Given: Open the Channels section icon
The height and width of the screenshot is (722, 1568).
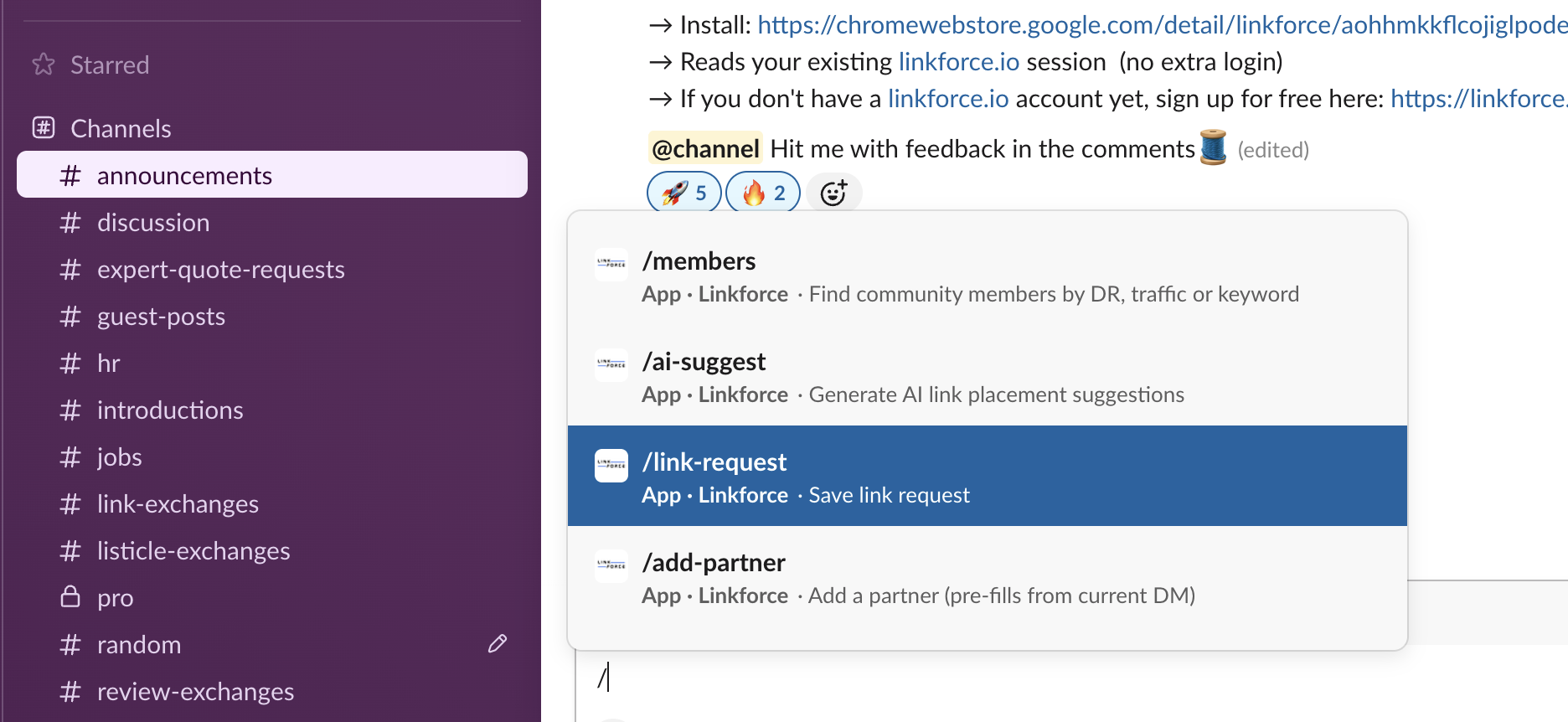Looking at the screenshot, I should (44, 128).
